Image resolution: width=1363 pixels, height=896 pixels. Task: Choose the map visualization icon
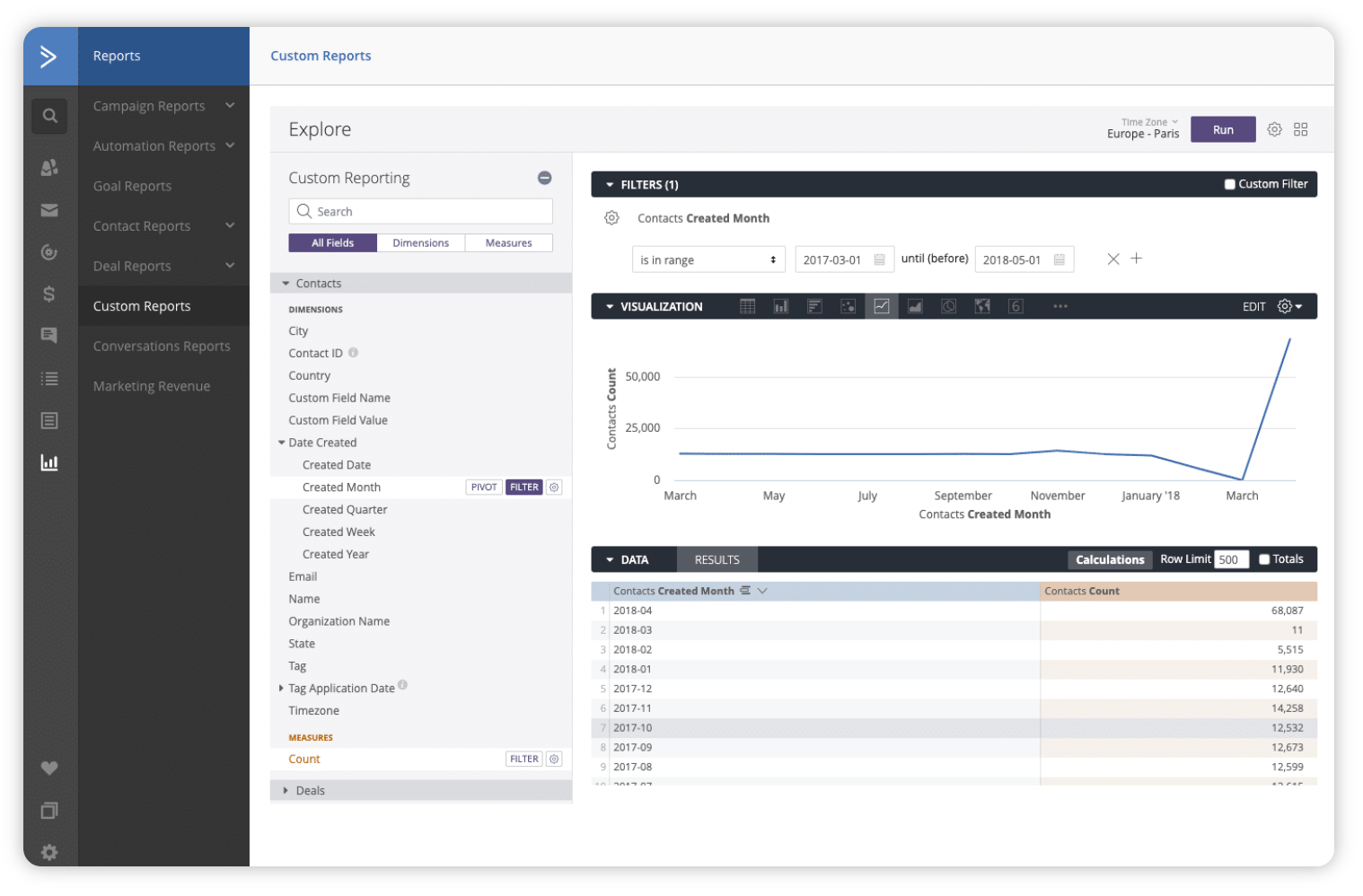pyautogui.click(x=982, y=306)
